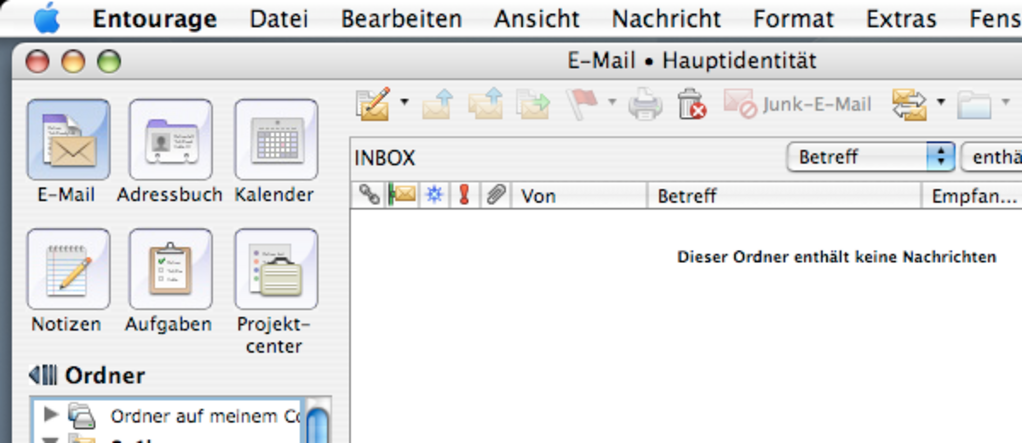Viewport: 1022px width, 443px height.
Task: Open the Bearbeiten menu
Action: pos(402,19)
